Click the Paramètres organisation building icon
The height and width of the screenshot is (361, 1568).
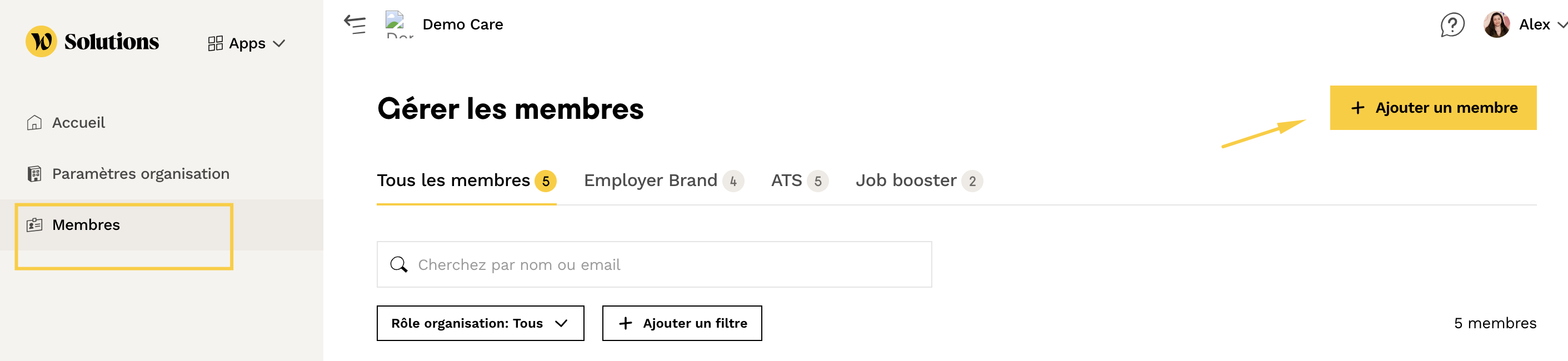34,174
